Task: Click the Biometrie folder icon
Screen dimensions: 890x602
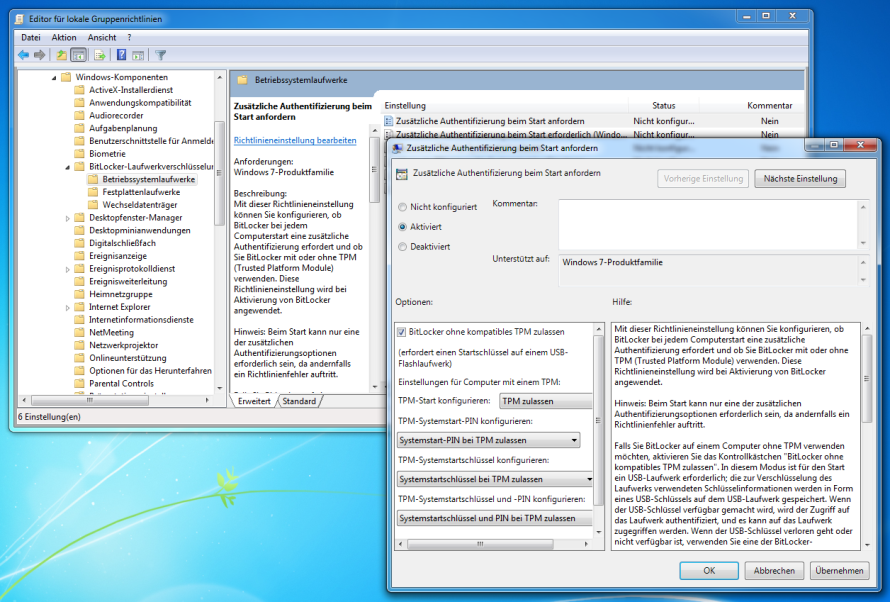Action: click(79, 154)
